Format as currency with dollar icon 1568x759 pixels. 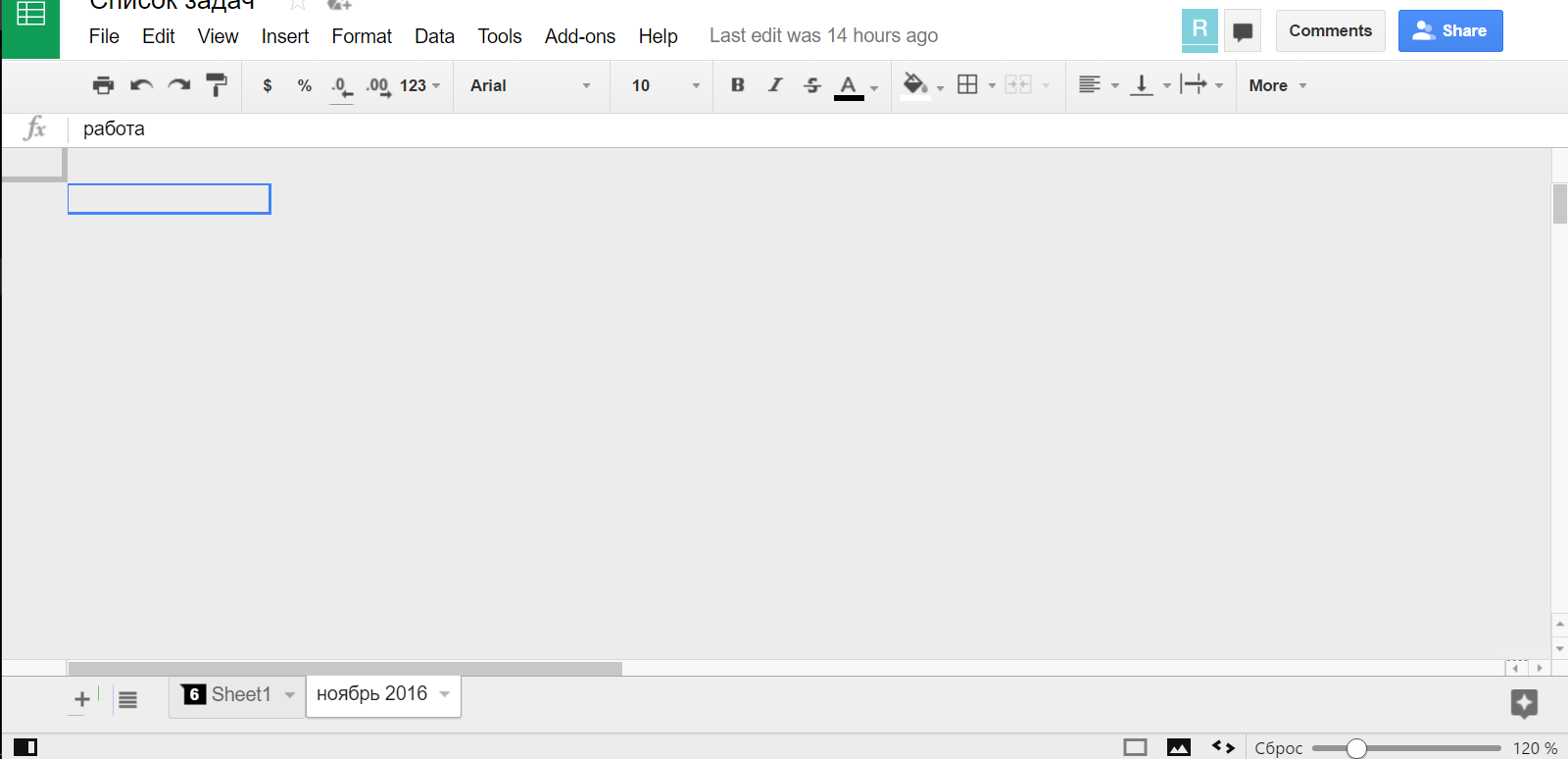(x=268, y=85)
